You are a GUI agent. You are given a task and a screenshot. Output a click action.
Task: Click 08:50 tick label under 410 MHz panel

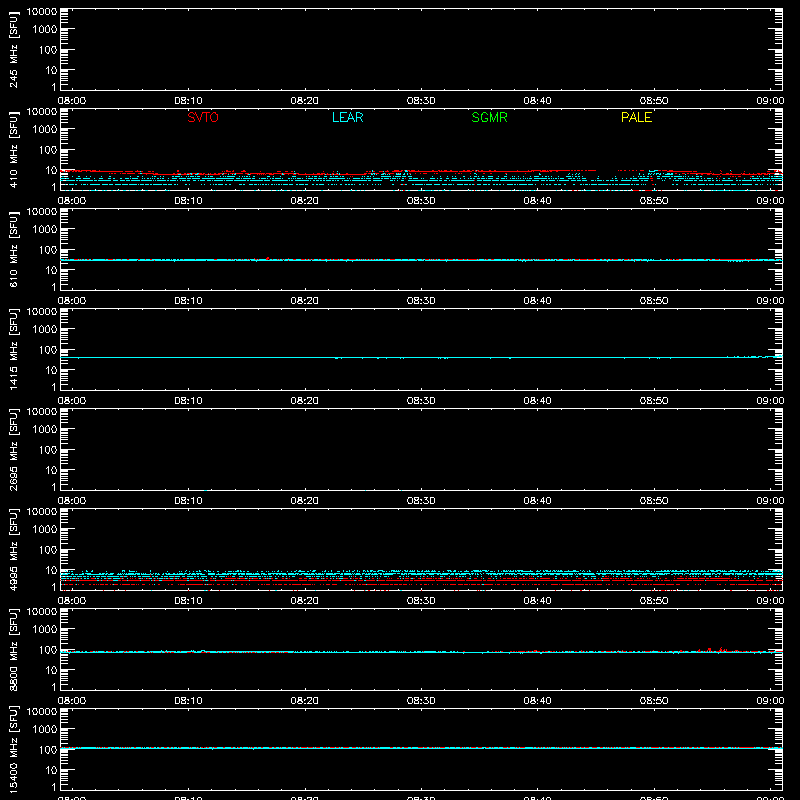coord(654,201)
